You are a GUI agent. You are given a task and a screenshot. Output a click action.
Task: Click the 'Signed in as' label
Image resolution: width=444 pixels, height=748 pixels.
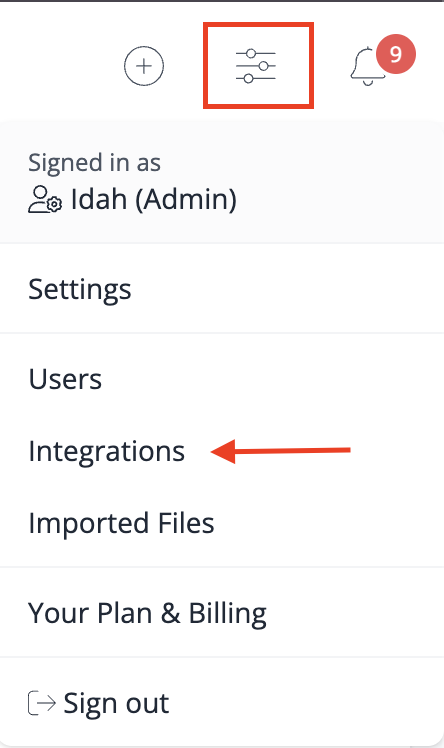94,163
